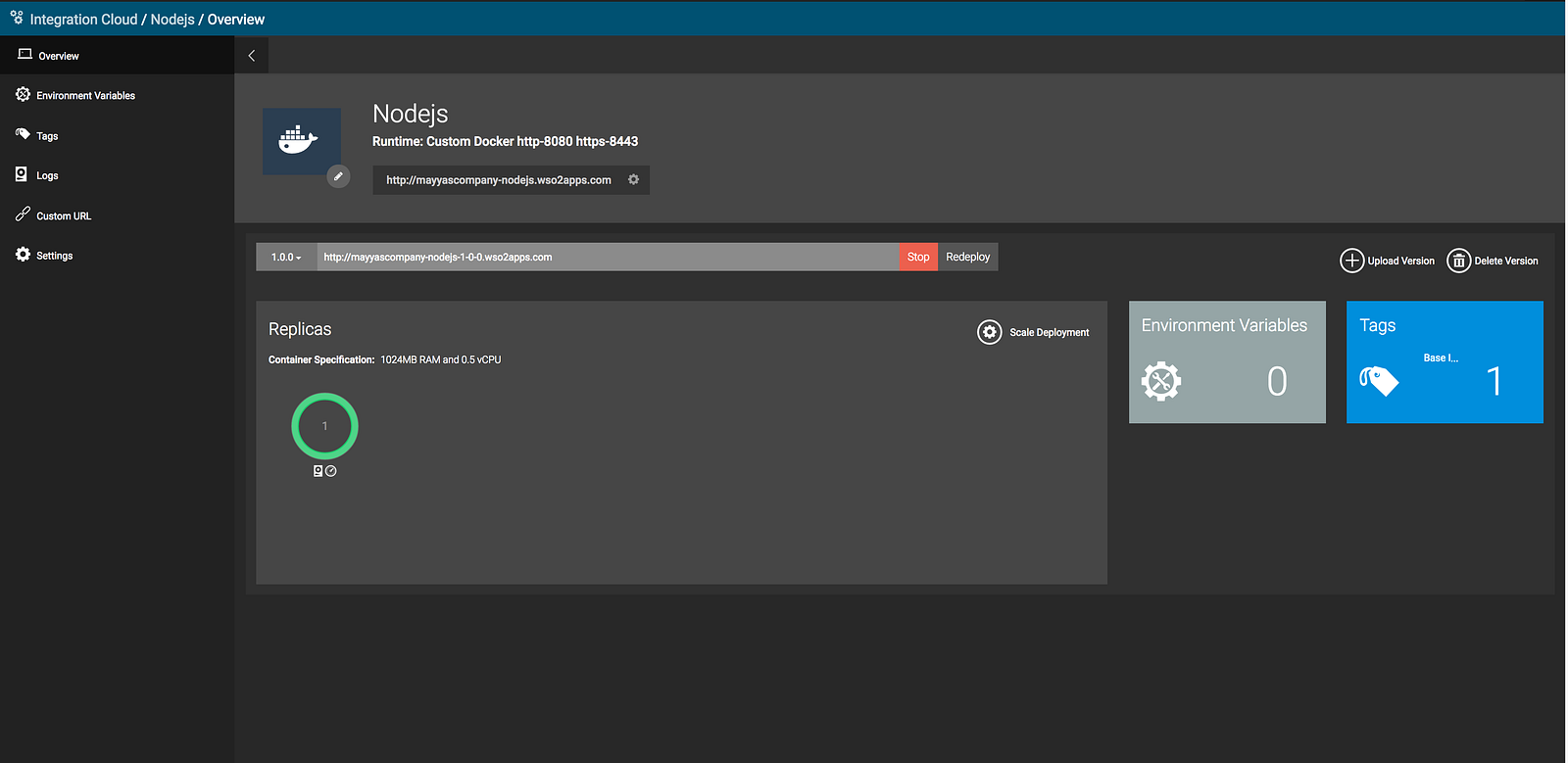
Task: Redeploy the current version
Action: pos(968,258)
